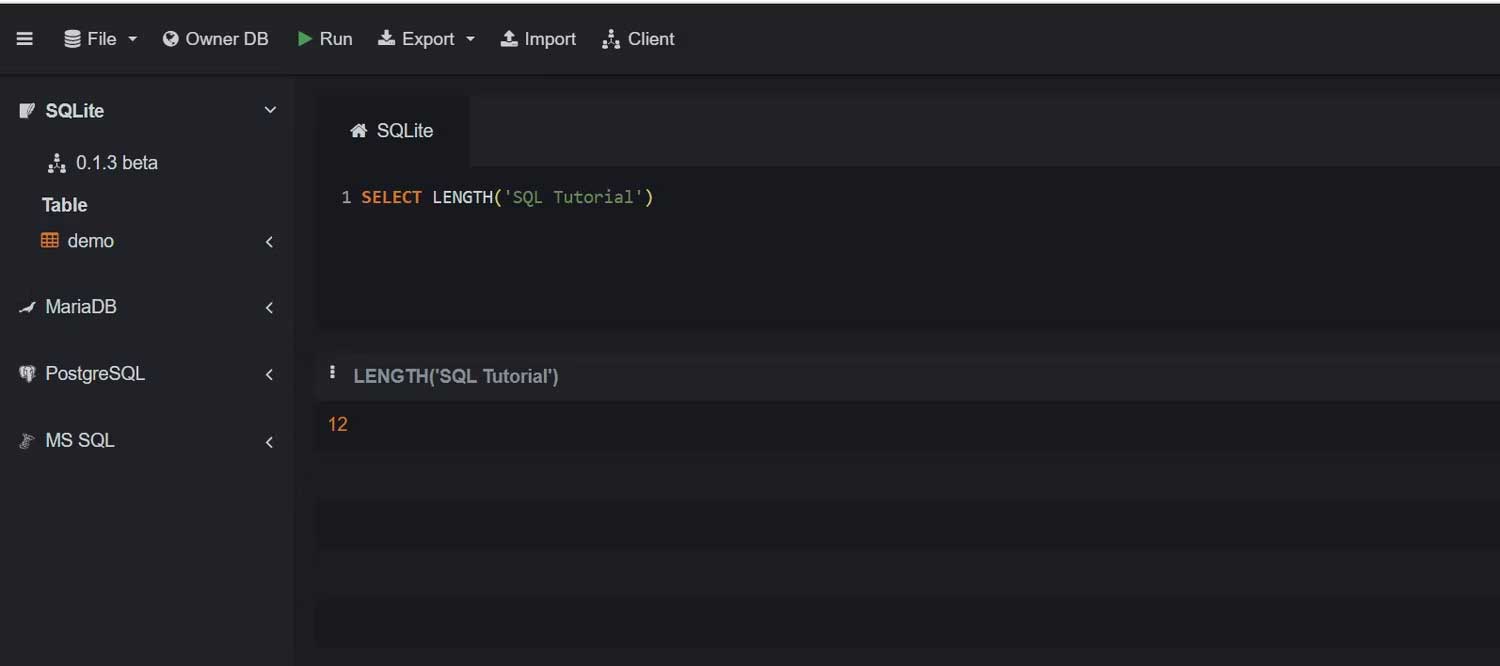Open the hamburger menu
The height and width of the screenshot is (666, 1500).
point(24,38)
